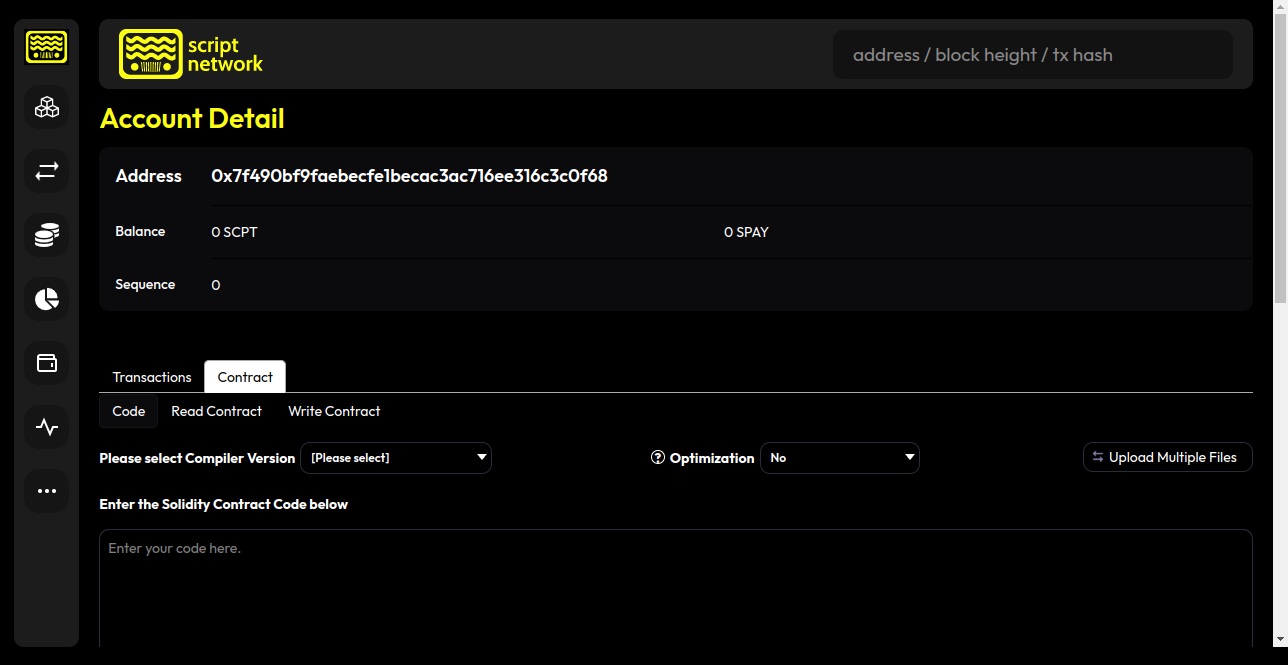Open the activity pulse icon in sidebar
This screenshot has width=1288, height=665.
[x=47, y=427]
